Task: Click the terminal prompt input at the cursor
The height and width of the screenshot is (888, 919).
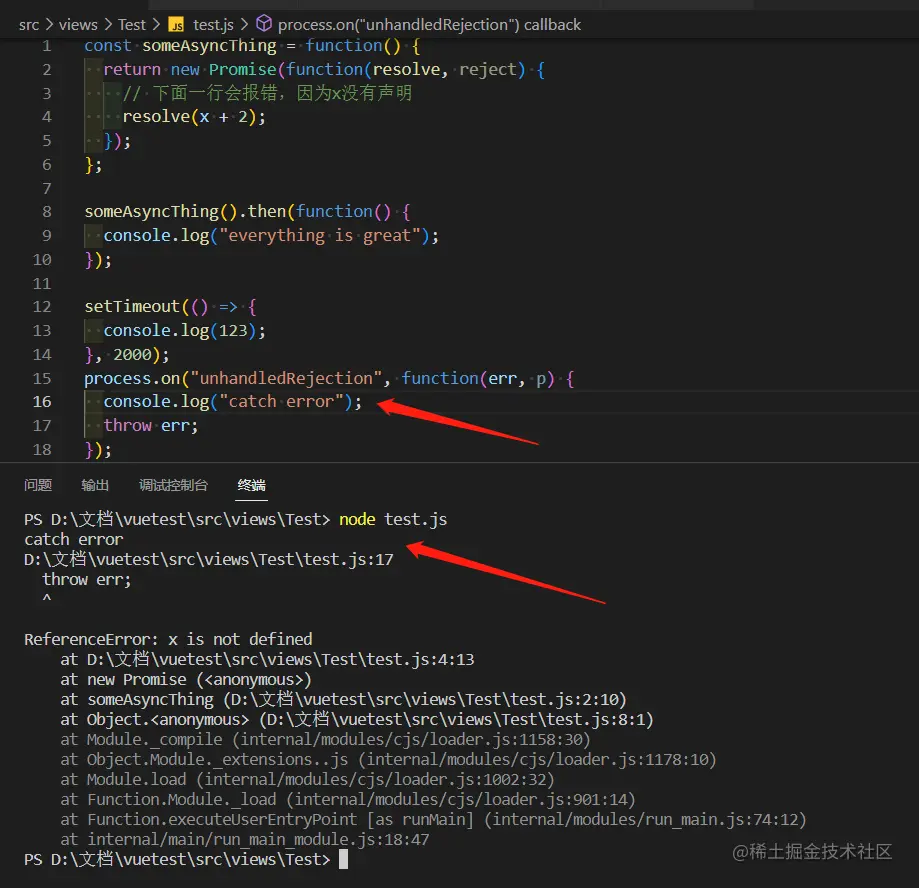Action: (x=343, y=859)
